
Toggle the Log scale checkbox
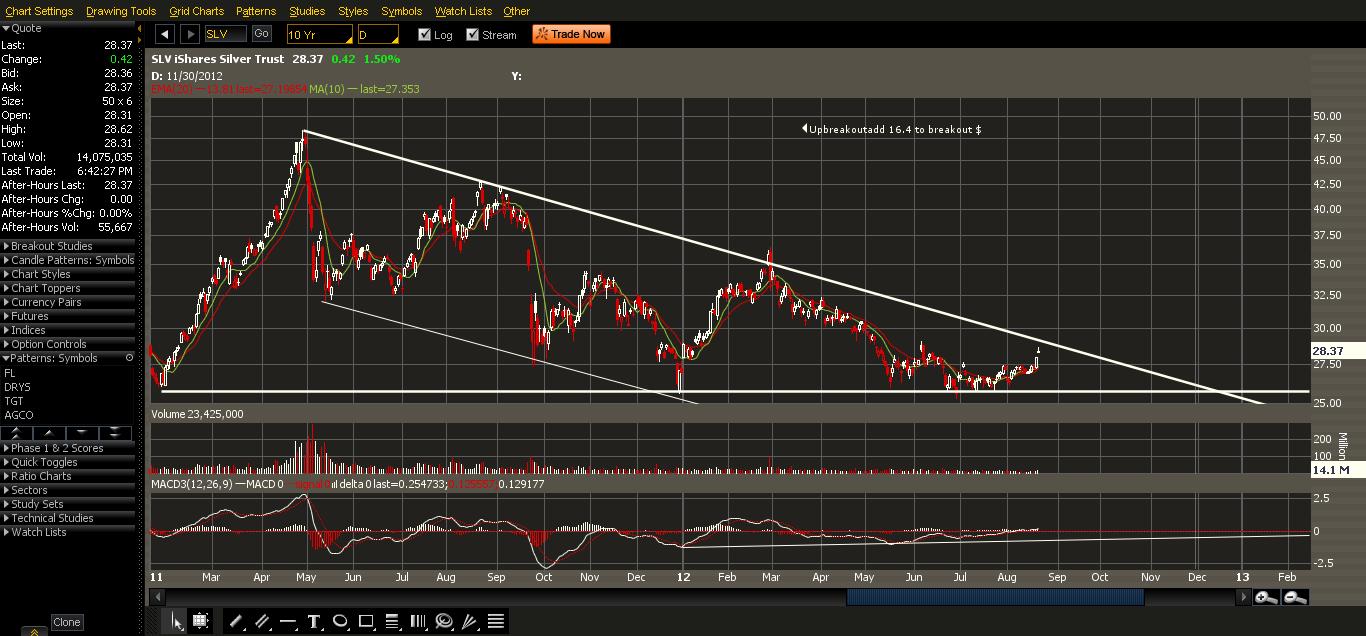pyautogui.click(x=424, y=35)
